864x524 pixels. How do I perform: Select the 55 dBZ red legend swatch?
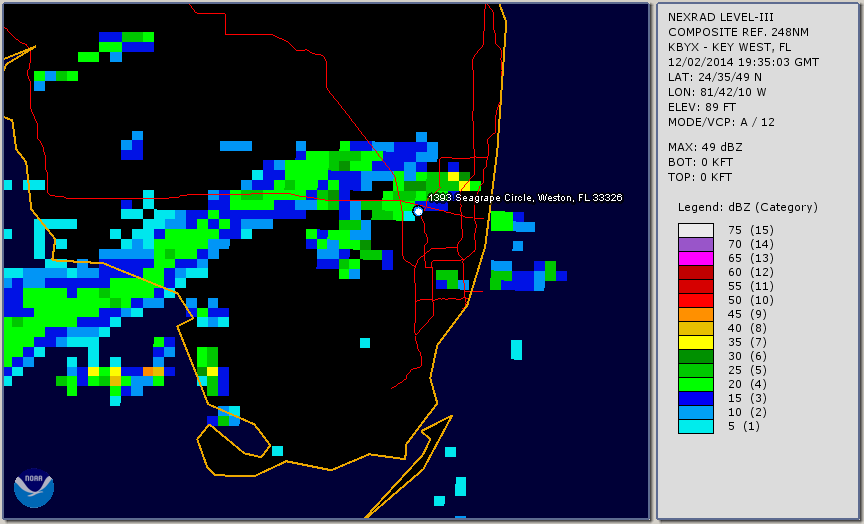coord(695,287)
